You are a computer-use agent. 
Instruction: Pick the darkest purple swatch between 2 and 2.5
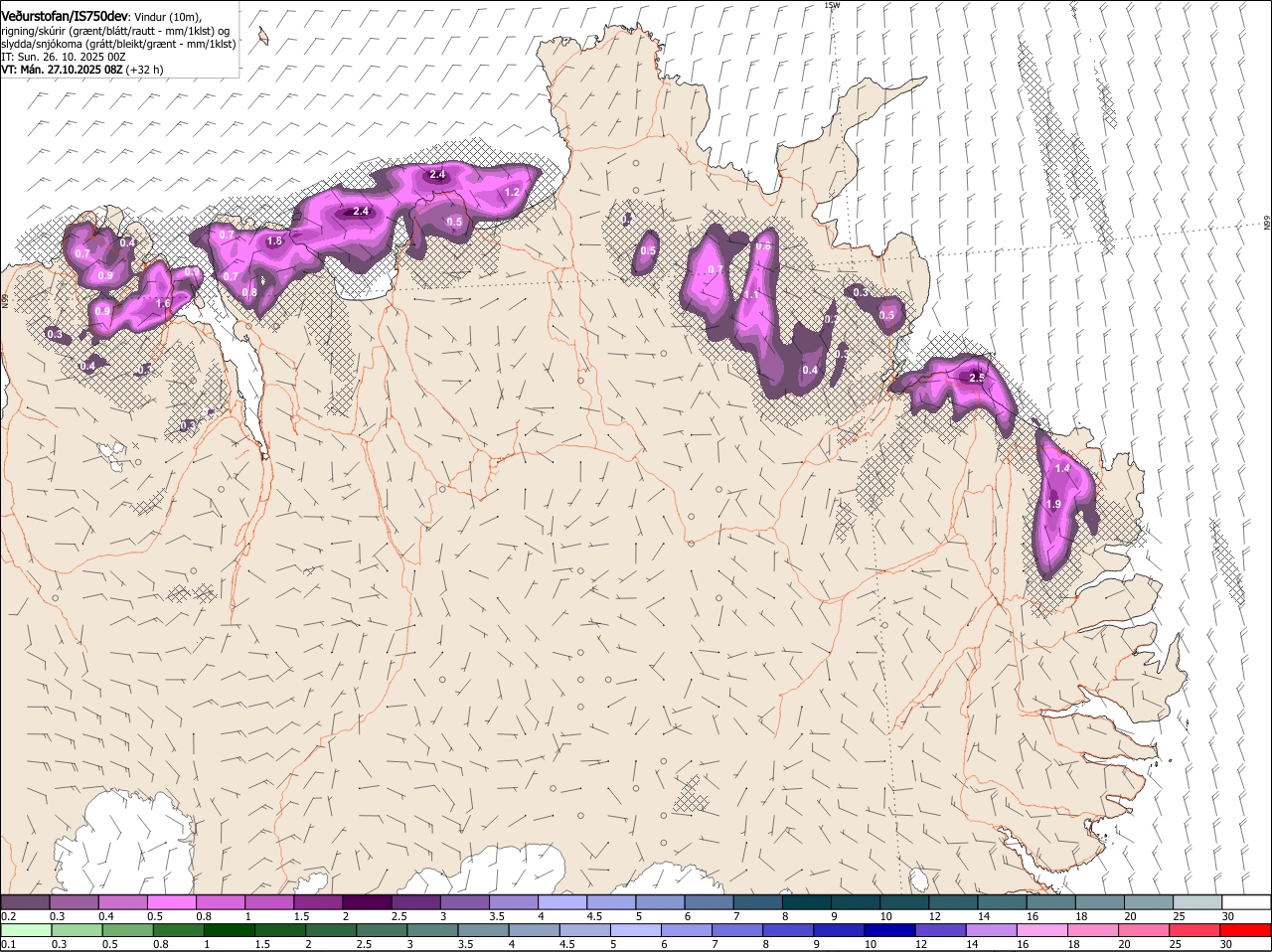point(367,901)
